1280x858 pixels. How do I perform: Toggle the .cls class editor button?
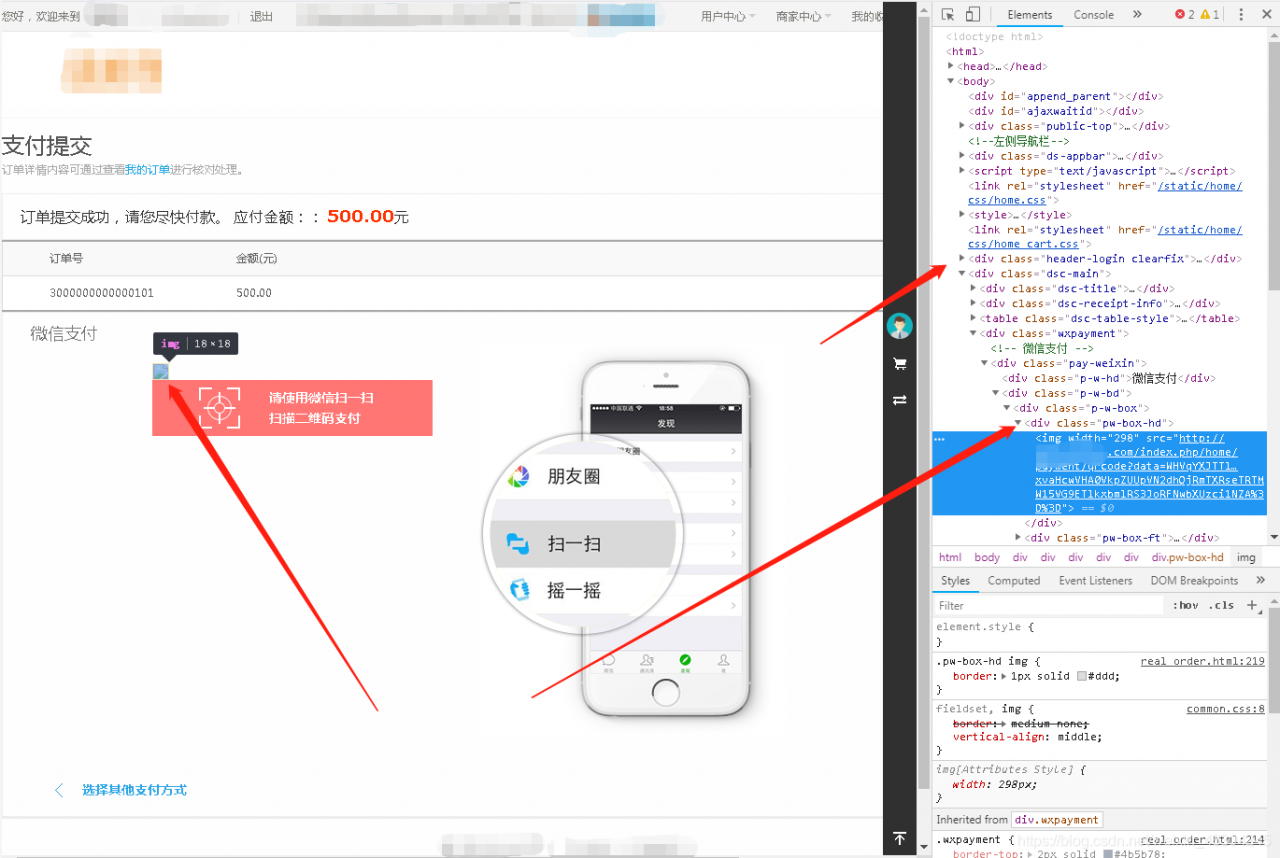tap(1221, 605)
